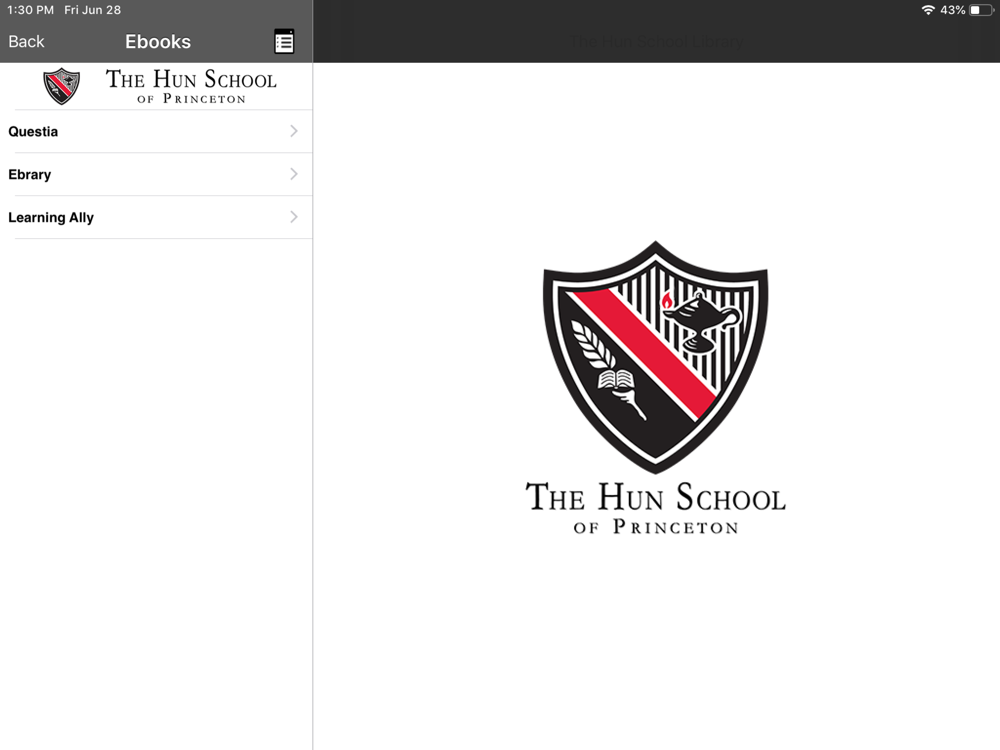Tap the 43% battery percentage
The image size is (1000, 750).
tap(952, 10)
